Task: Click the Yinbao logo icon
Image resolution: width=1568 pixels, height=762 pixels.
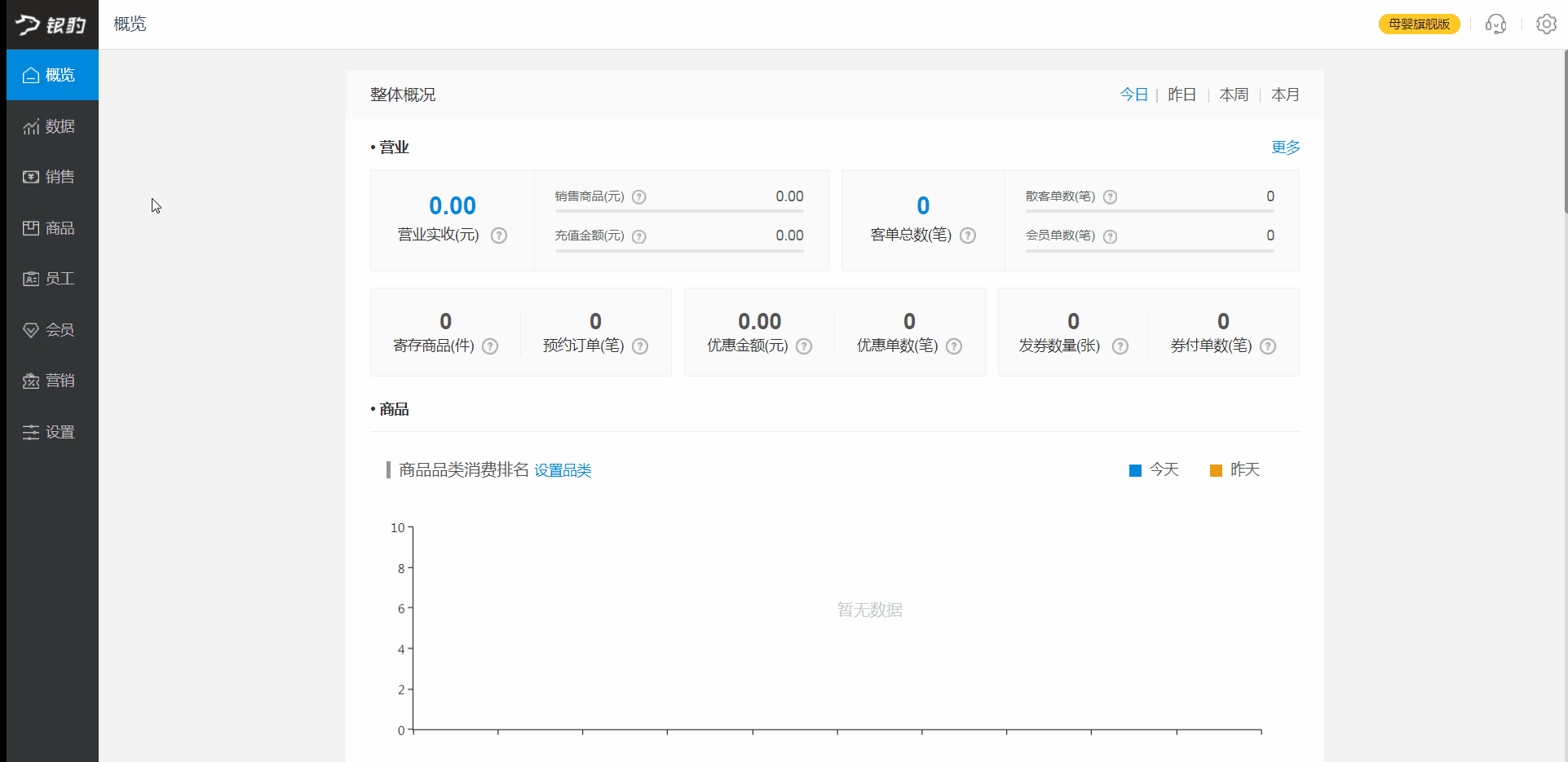Action: click(51, 24)
